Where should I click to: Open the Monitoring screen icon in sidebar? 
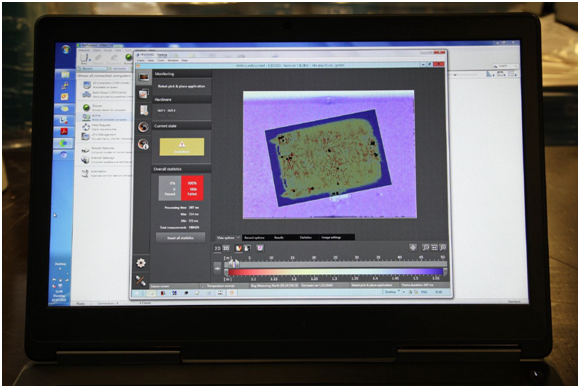144,77
